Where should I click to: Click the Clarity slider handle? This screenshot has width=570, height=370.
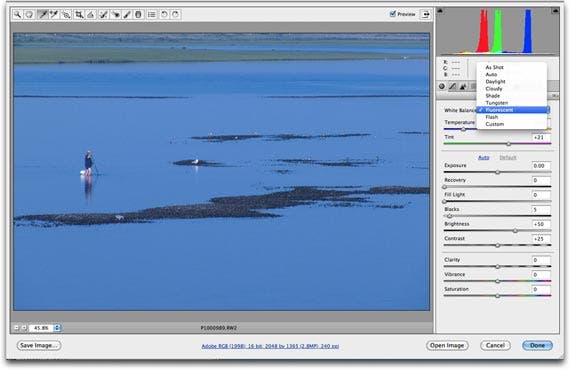tap(498, 266)
